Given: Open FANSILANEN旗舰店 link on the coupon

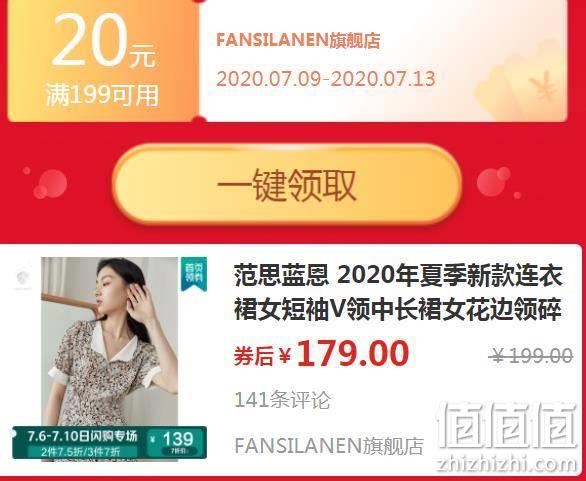Looking at the screenshot, I should (x=298, y=40).
